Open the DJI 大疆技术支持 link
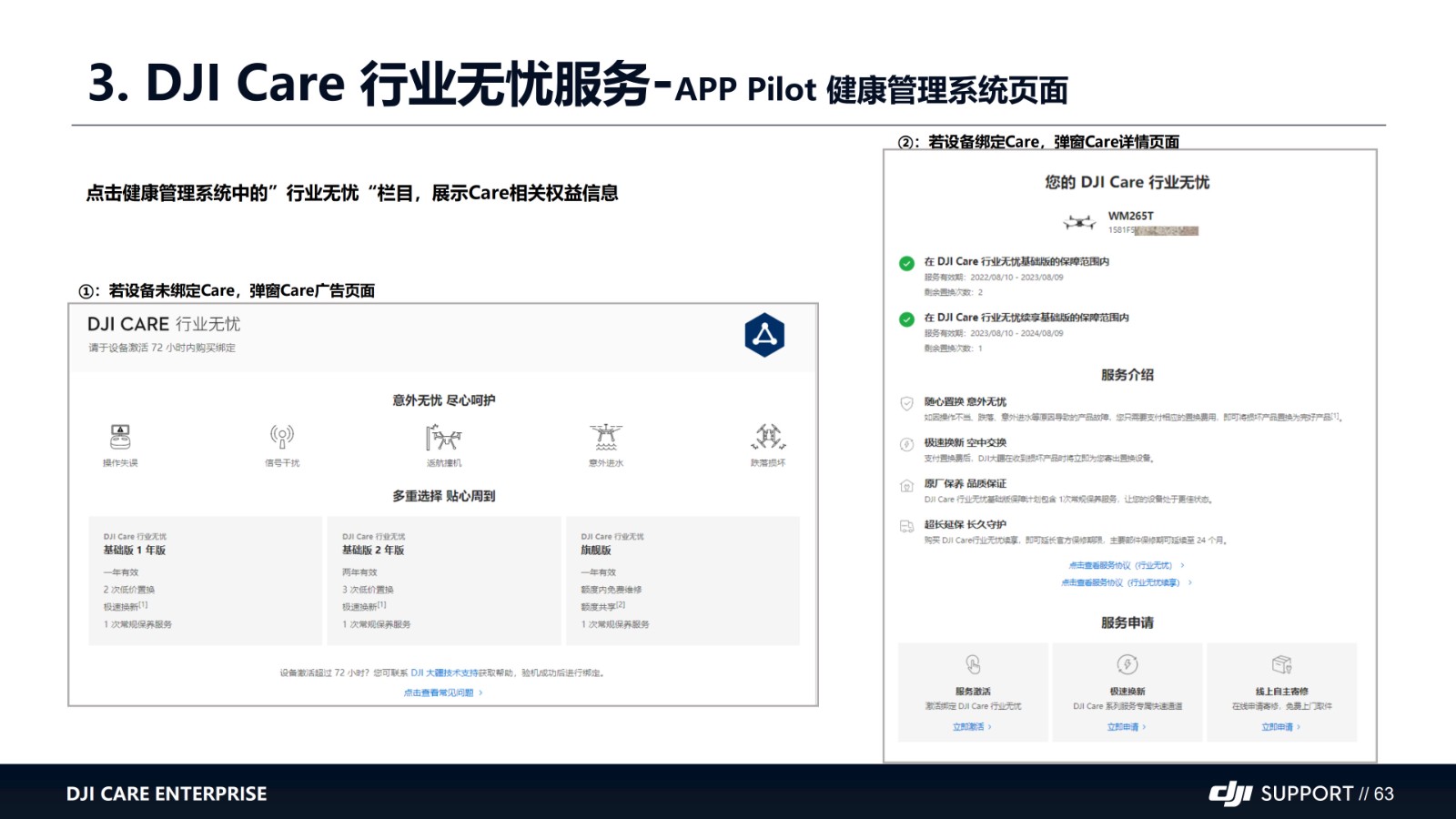The image size is (1456, 819). tap(444, 673)
